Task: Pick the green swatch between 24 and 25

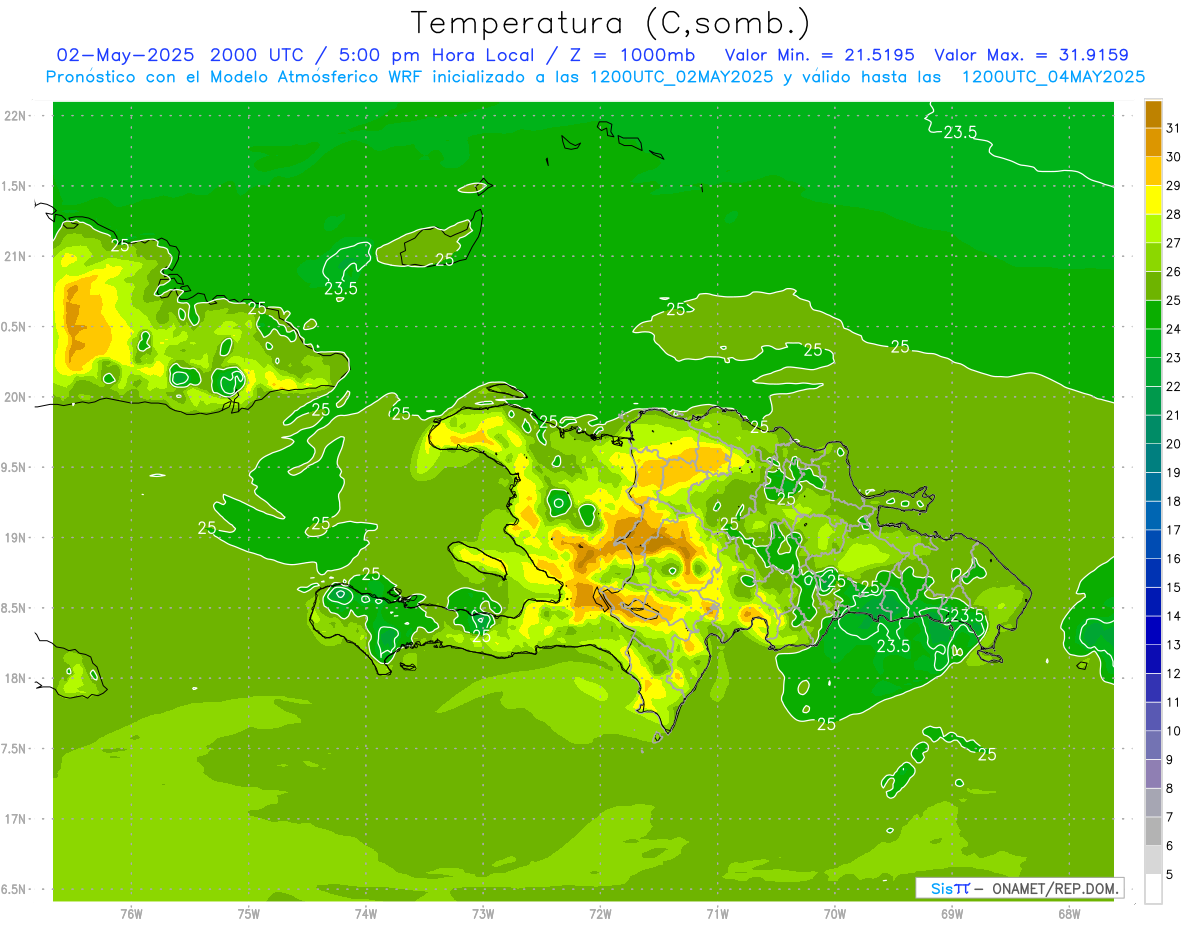Action: [1153, 315]
